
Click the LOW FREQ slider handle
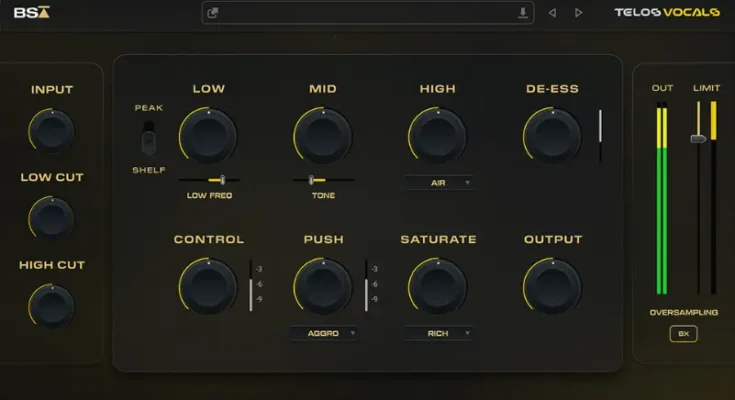pos(222,180)
